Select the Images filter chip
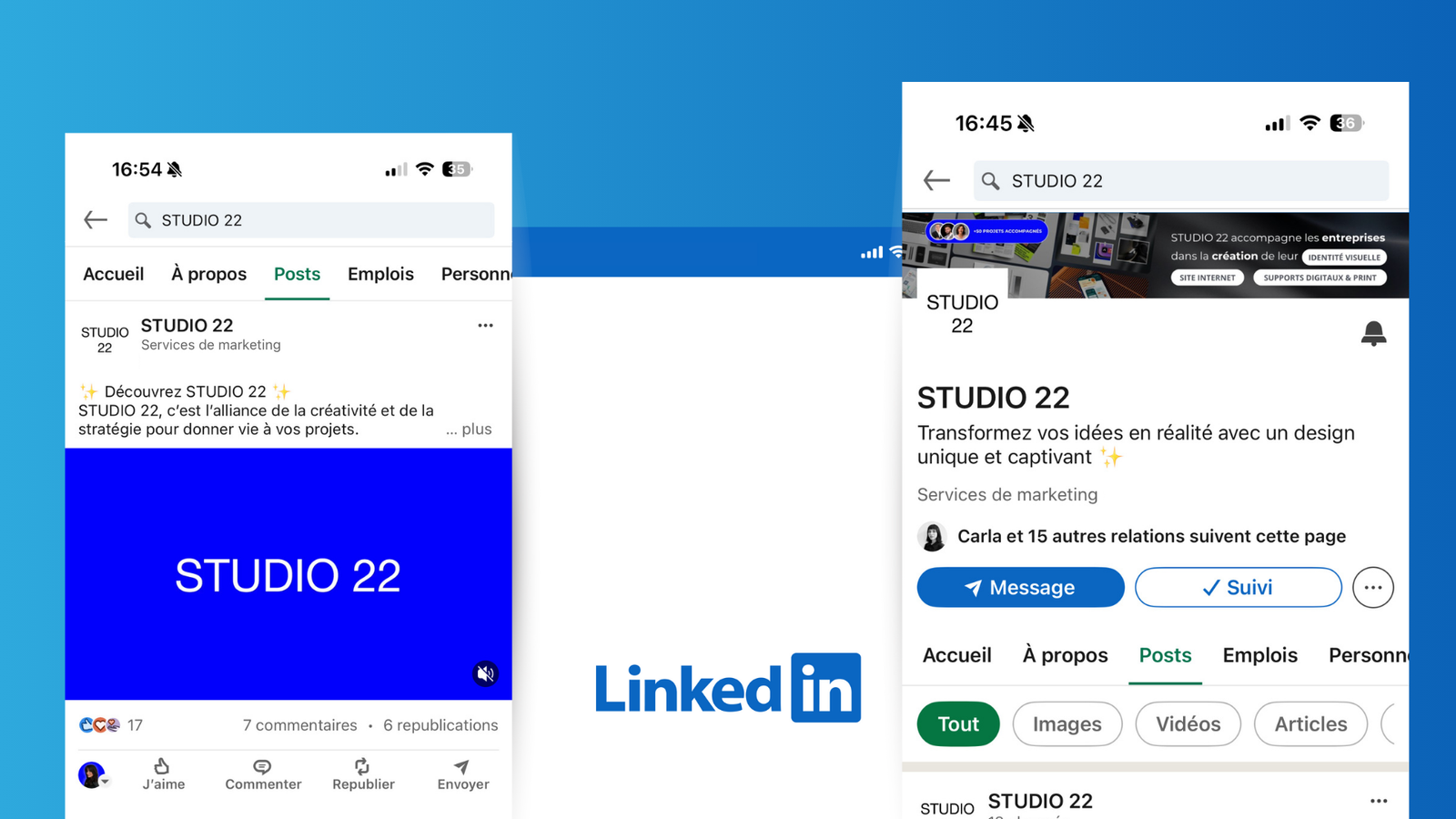 pos(1067,723)
